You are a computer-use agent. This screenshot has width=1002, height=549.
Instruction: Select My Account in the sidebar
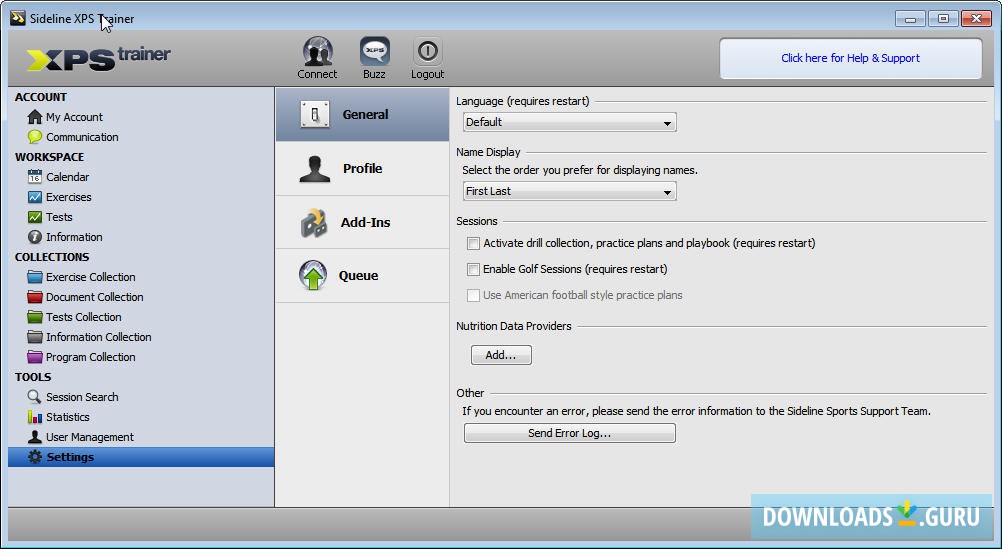[x=74, y=117]
